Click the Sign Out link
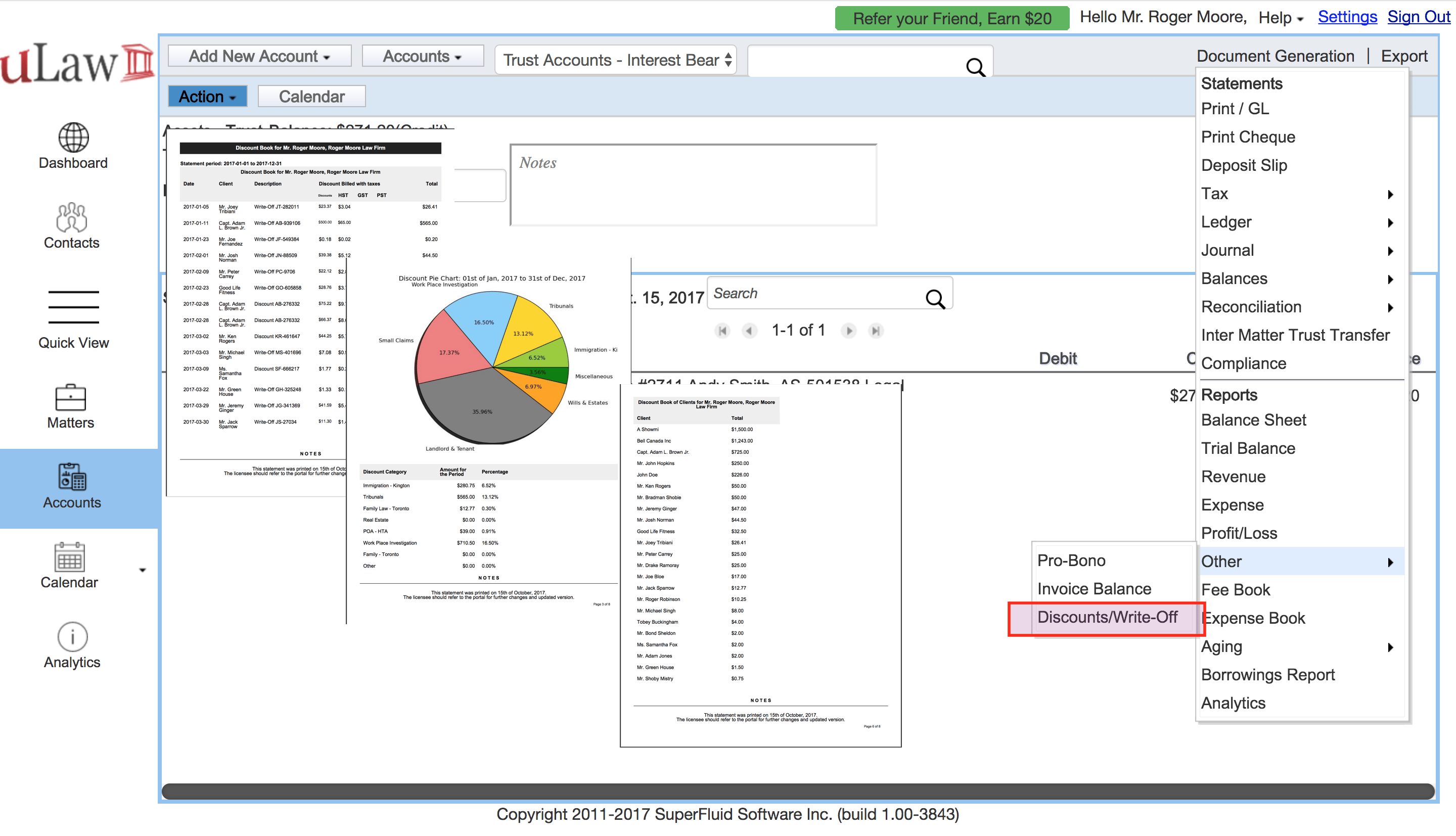 (x=1418, y=17)
